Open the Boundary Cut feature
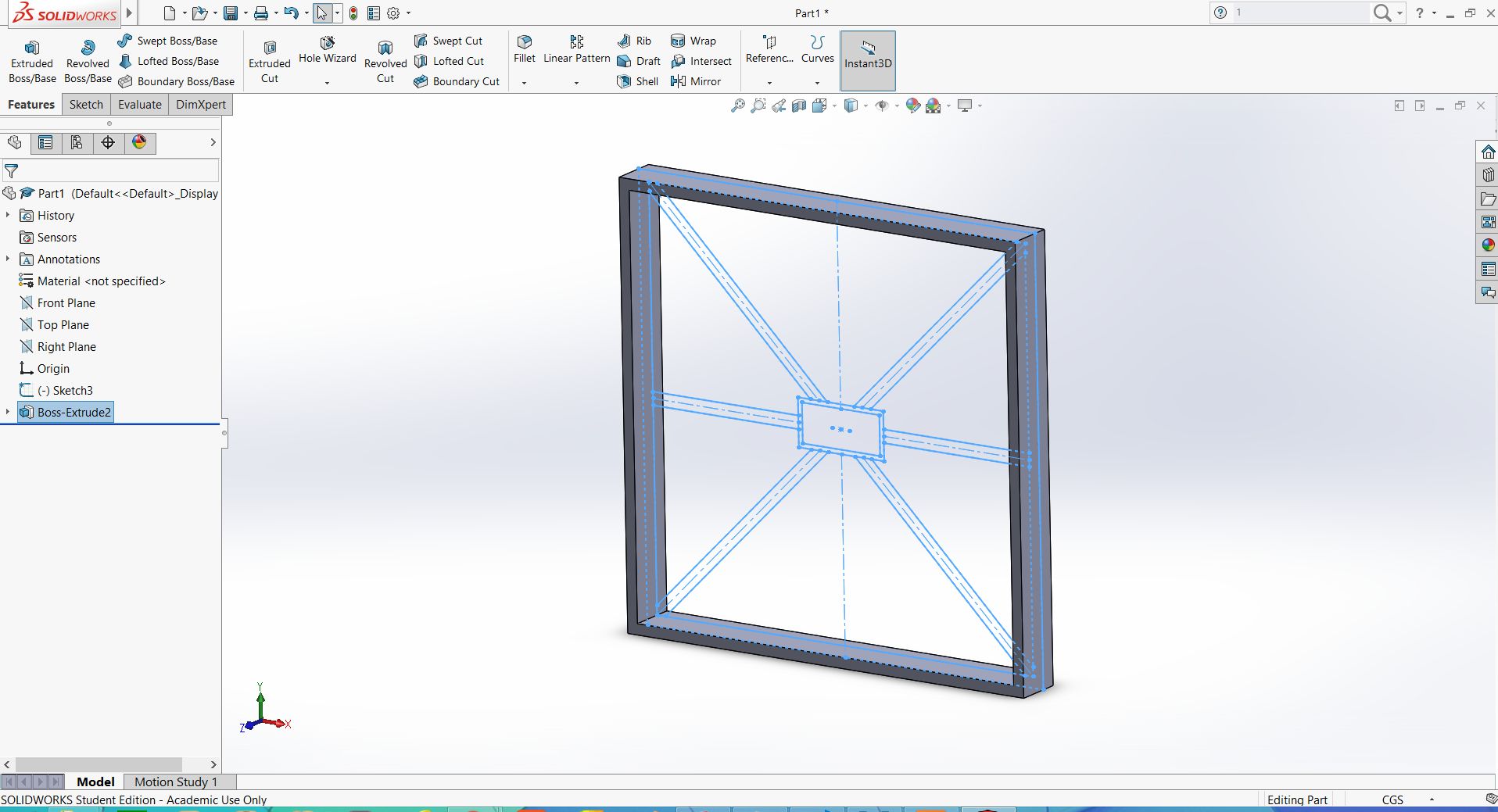 [457, 81]
